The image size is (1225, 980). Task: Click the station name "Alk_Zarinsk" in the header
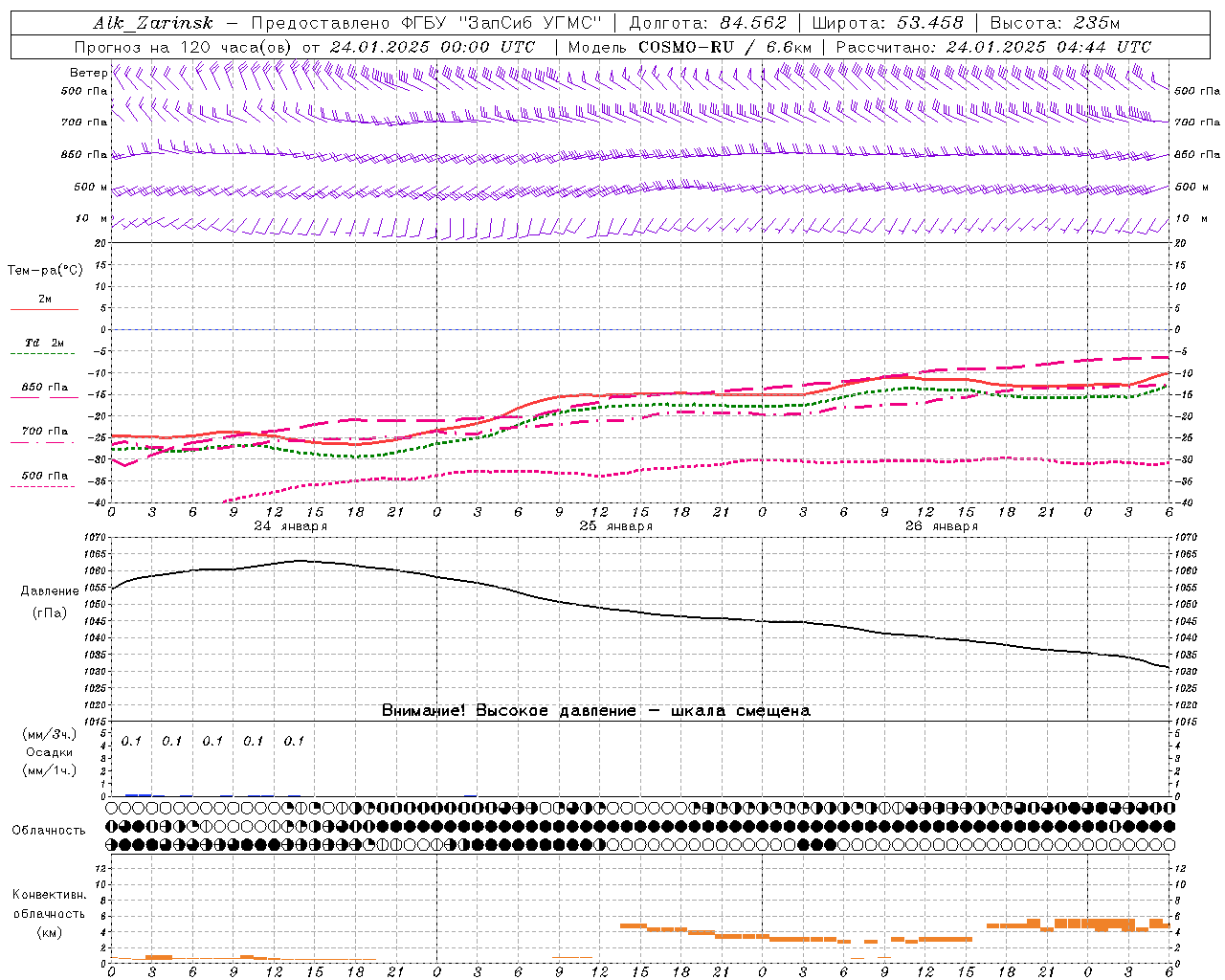point(153,23)
